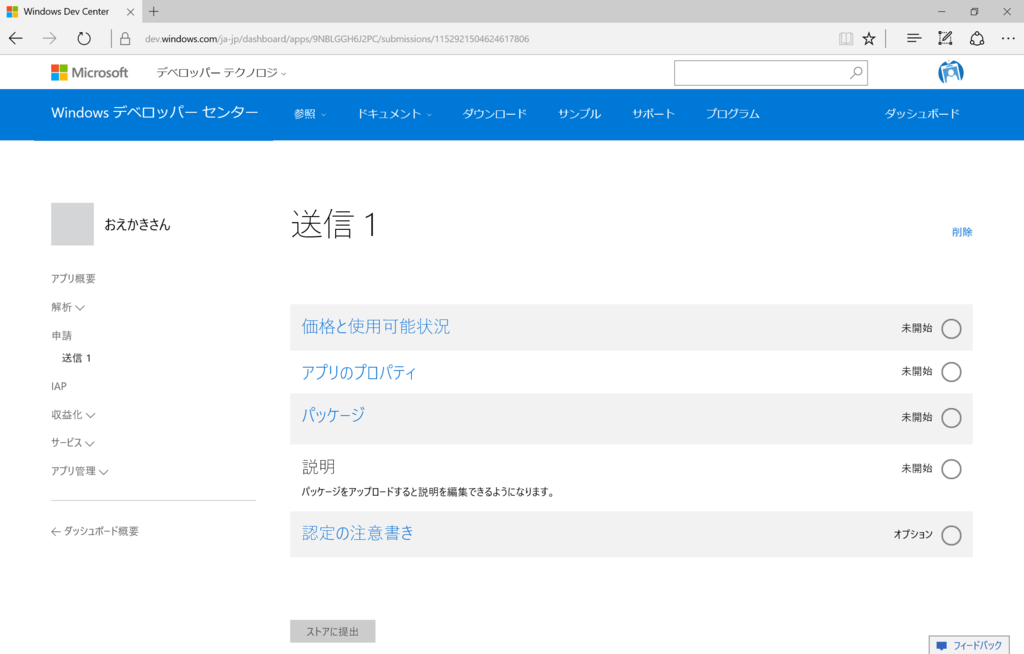This screenshot has width=1024, height=654.
Task: Expand 収益化 in the sidebar
Action: click(73, 415)
